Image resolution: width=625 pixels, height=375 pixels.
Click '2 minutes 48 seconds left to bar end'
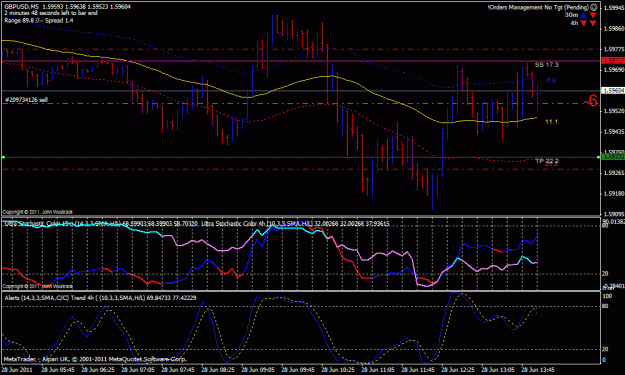tap(51, 13)
